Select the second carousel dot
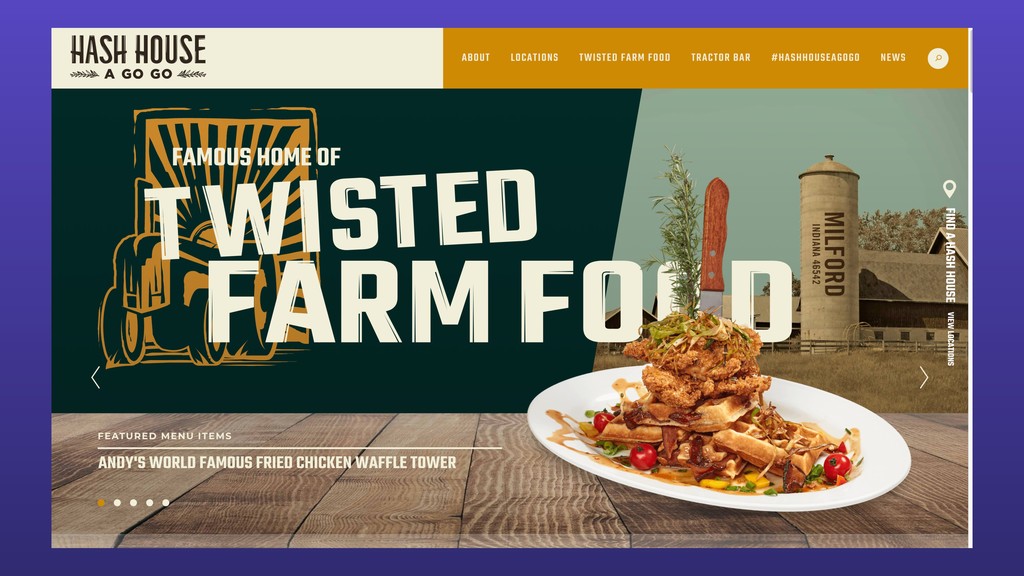 pyautogui.click(x=118, y=502)
